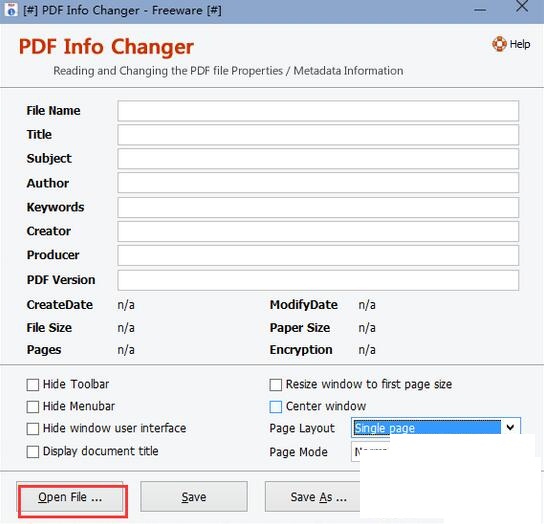Click the Pages n/a value
544x524 pixels.
pyautogui.click(x=126, y=350)
